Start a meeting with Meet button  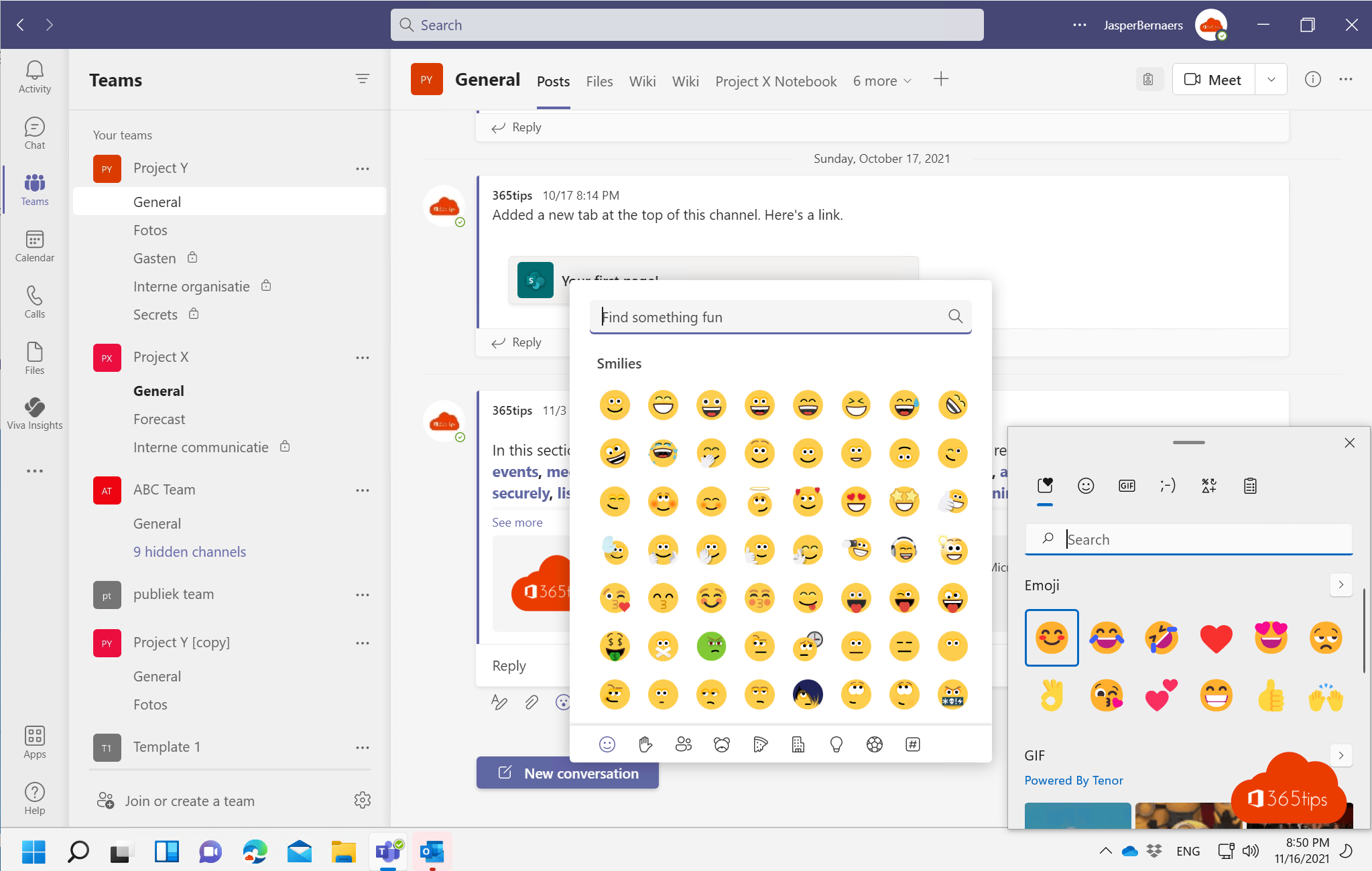click(1213, 80)
